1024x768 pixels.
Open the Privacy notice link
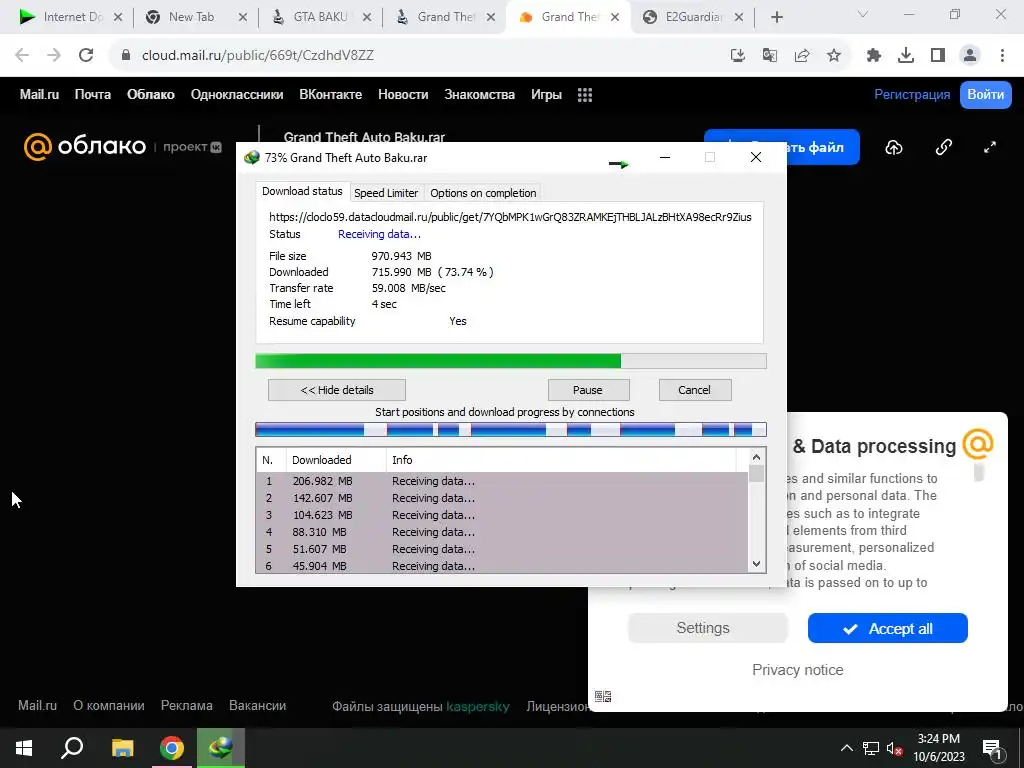point(797,670)
